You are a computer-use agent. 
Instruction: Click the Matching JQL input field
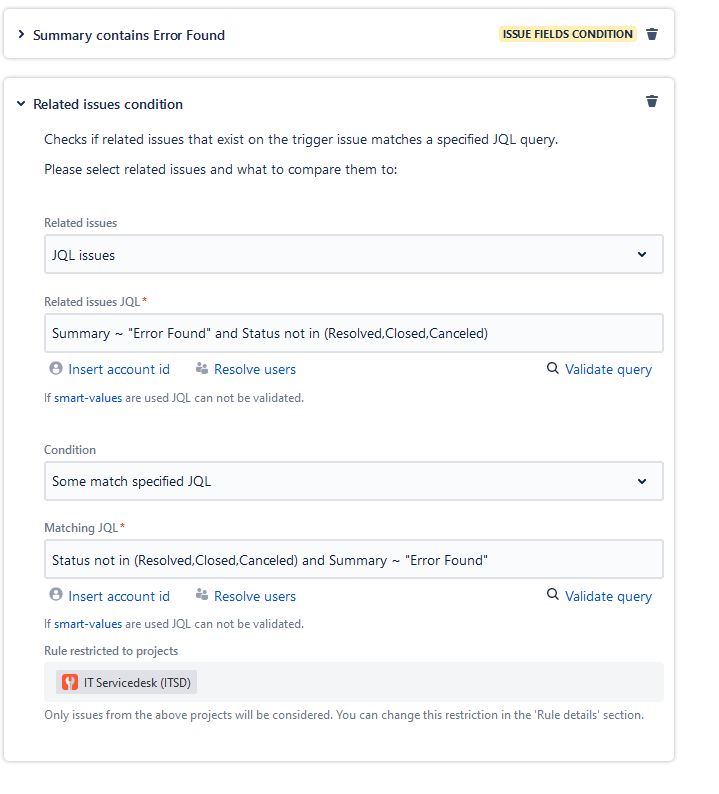[x=353, y=560]
